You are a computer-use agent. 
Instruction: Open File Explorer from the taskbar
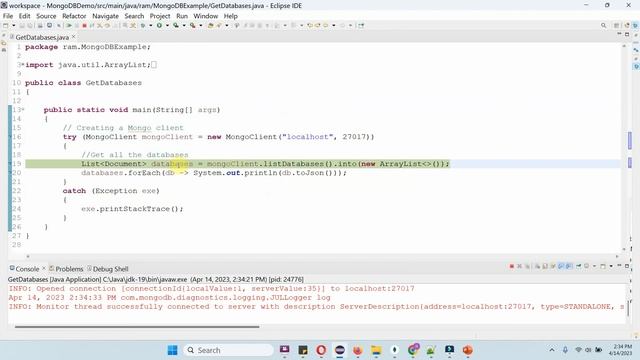click(376, 350)
